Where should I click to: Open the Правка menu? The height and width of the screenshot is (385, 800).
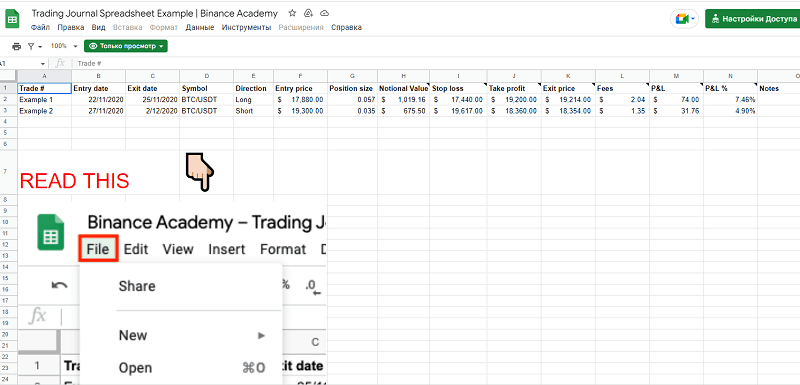click(x=71, y=28)
